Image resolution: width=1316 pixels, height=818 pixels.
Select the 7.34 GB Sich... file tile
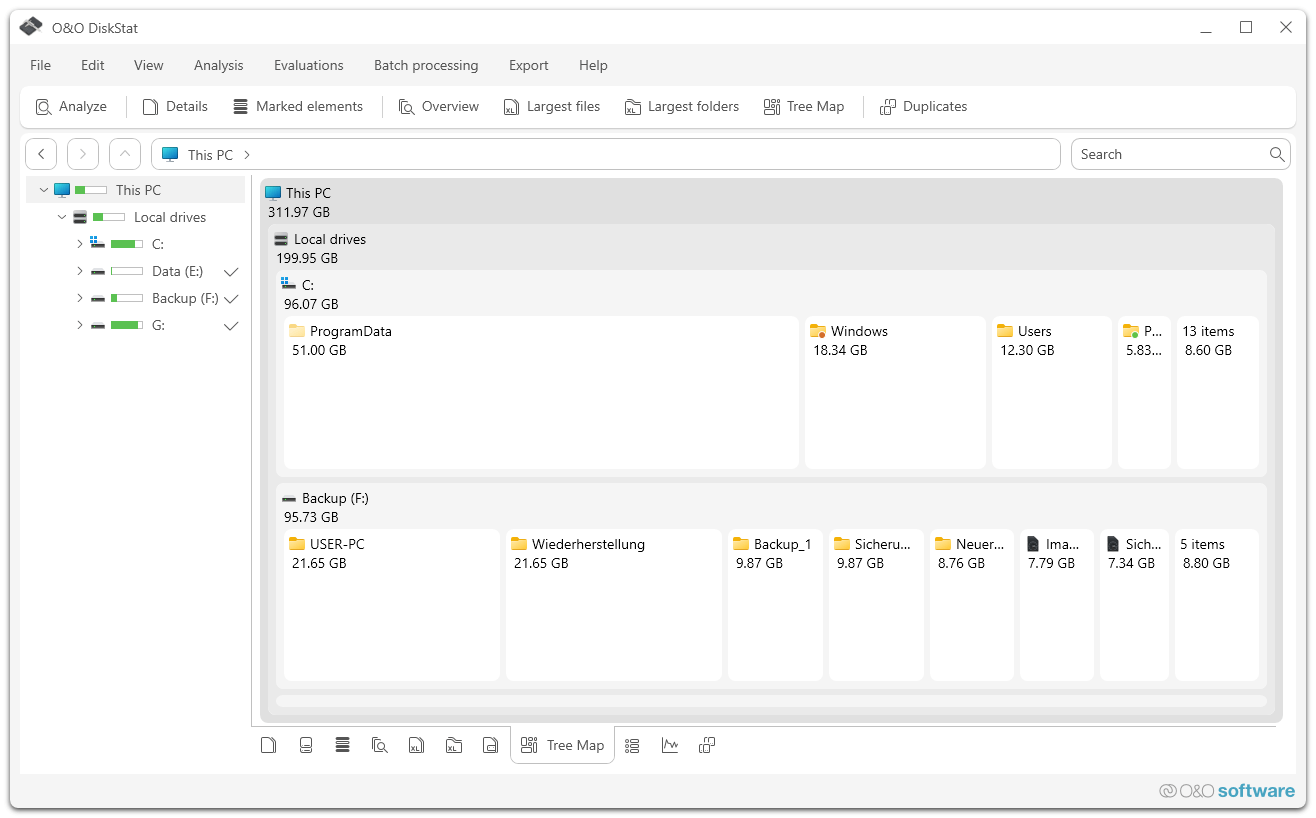pos(1134,605)
